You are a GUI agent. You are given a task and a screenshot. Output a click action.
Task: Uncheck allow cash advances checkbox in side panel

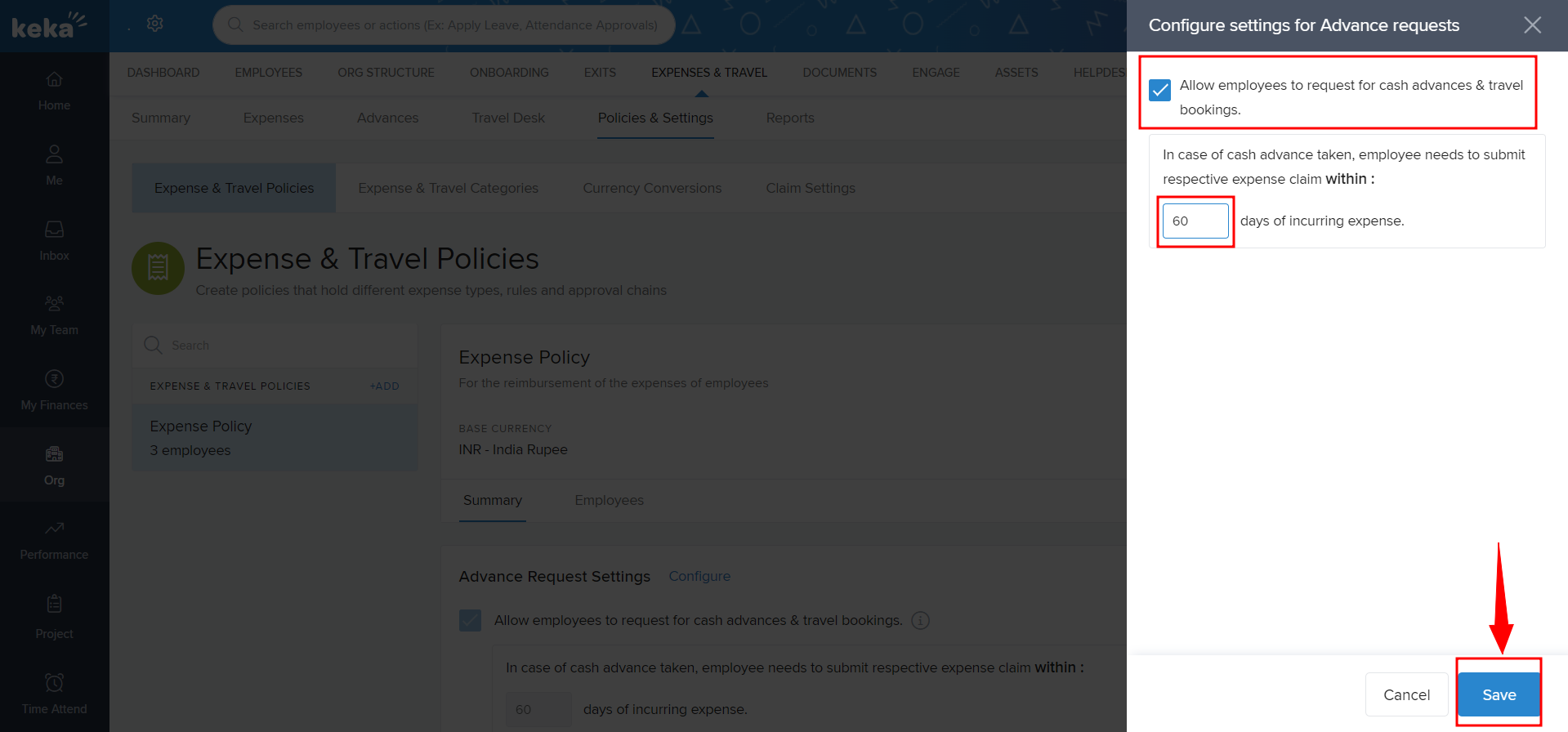pos(1159,90)
